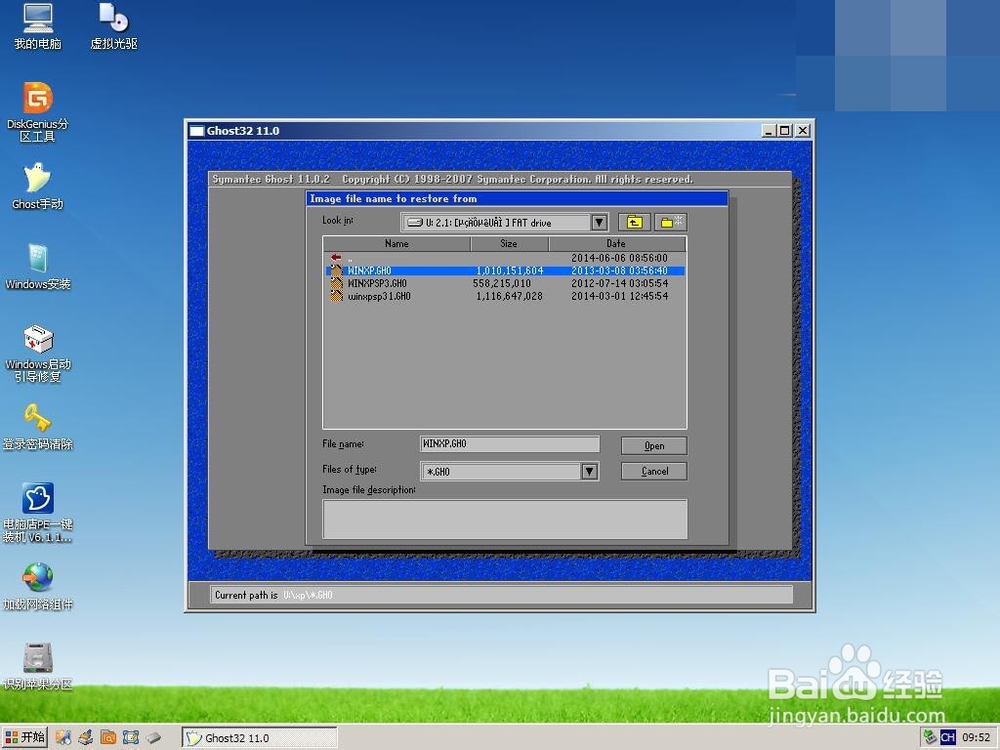Minimize the Ghost32 11.0 window
This screenshot has height=750, width=1000.
[x=768, y=131]
